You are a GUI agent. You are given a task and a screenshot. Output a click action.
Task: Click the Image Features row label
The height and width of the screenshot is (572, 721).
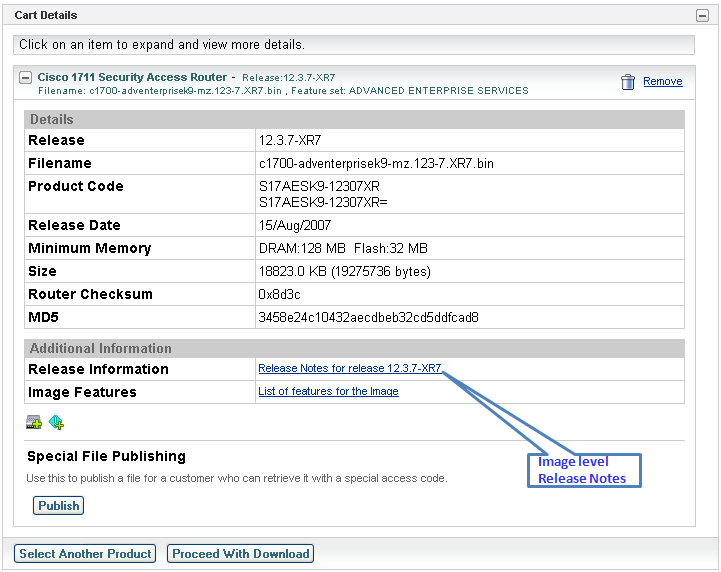click(82, 392)
